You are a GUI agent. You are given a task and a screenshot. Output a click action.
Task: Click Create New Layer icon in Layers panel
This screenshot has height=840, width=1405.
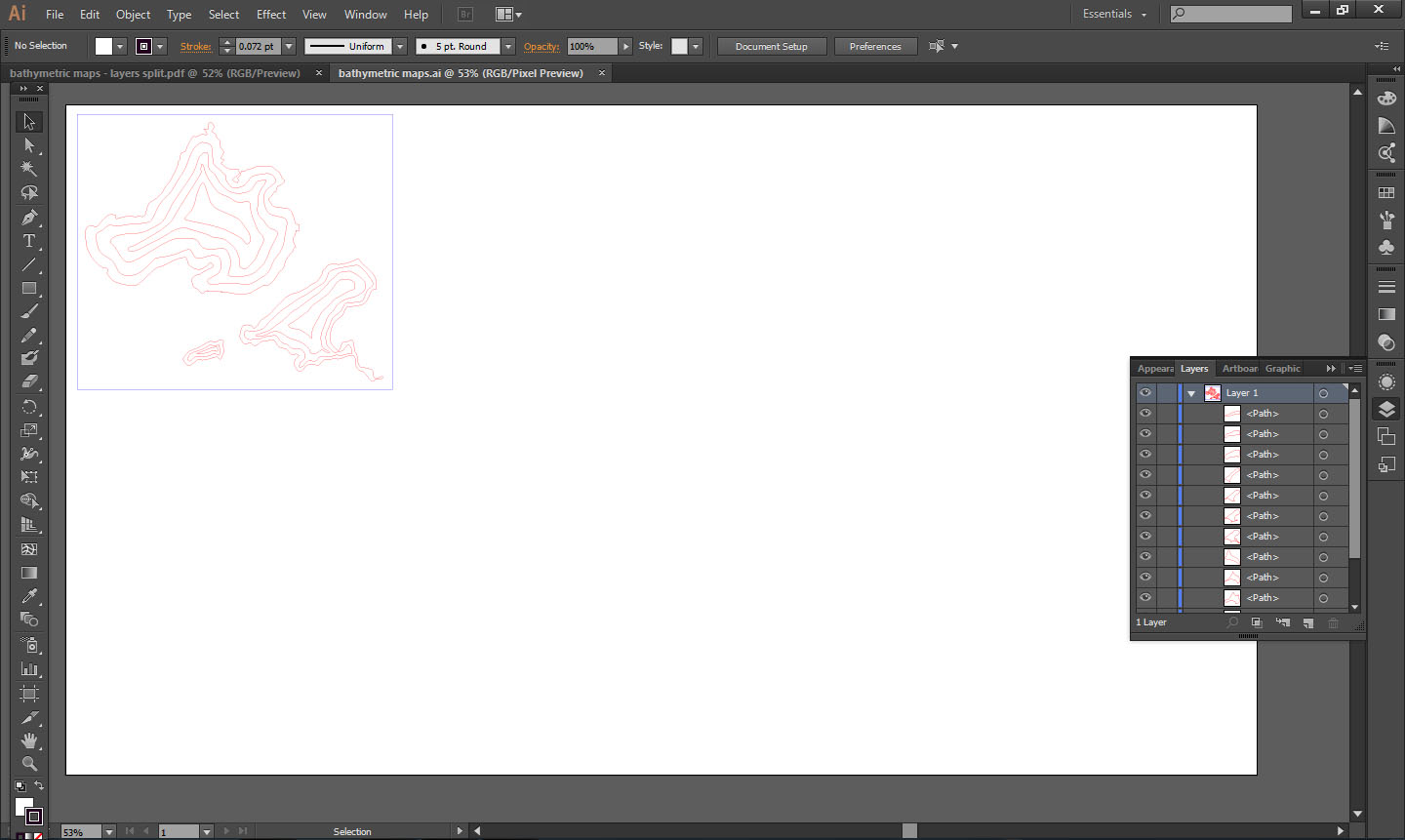tap(1308, 622)
